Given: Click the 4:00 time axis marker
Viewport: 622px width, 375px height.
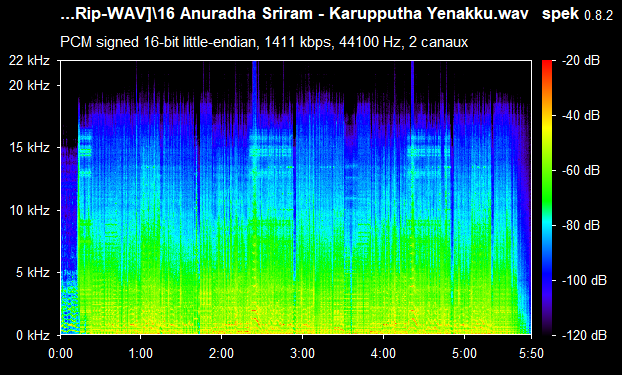Looking at the screenshot, I should (383, 353).
